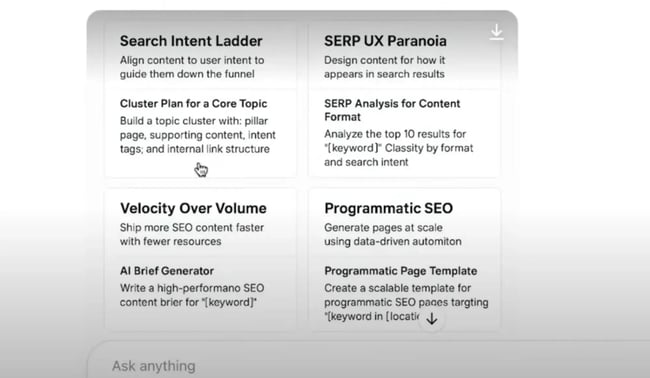The image size is (650, 378).
Task: Click the Programmatic SEO heading
Action: point(388,208)
